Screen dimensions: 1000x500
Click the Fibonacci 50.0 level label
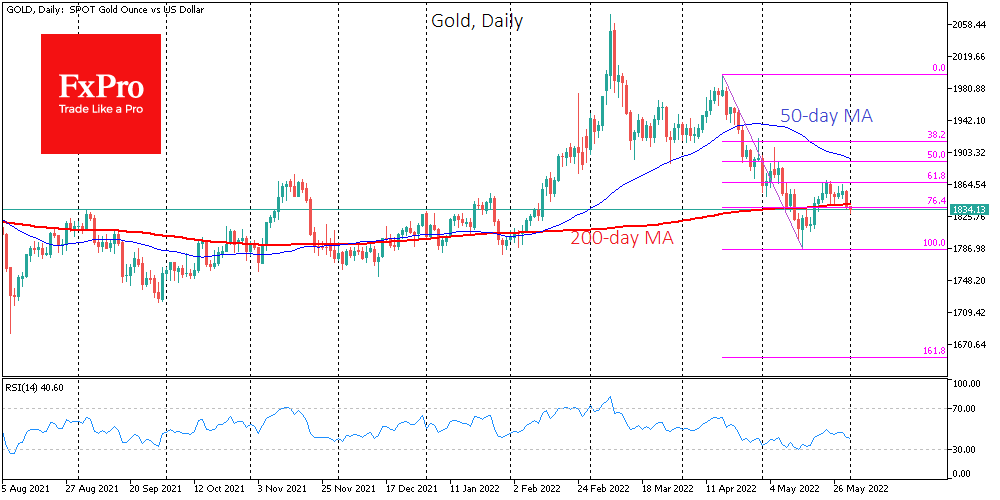point(936,154)
